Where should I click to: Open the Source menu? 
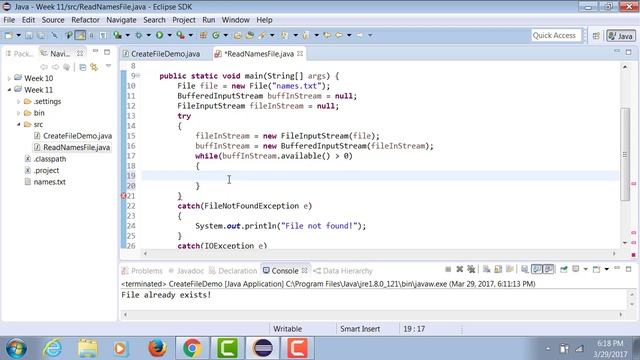tap(53, 20)
